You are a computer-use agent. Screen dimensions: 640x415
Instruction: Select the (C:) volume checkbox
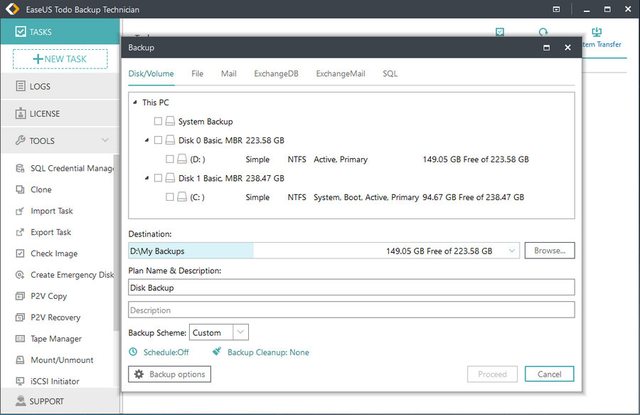pyautogui.click(x=170, y=197)
